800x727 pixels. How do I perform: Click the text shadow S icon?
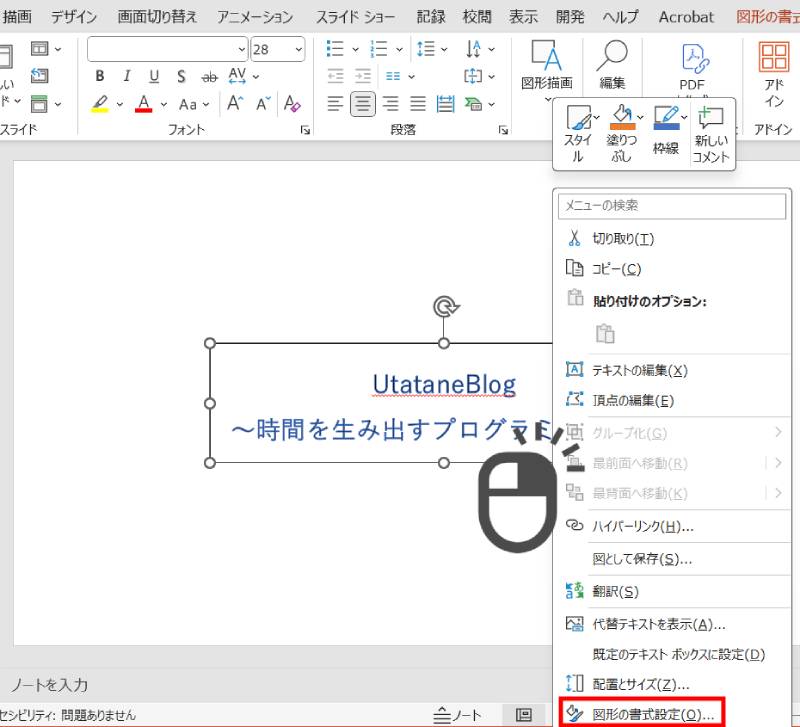180,77
